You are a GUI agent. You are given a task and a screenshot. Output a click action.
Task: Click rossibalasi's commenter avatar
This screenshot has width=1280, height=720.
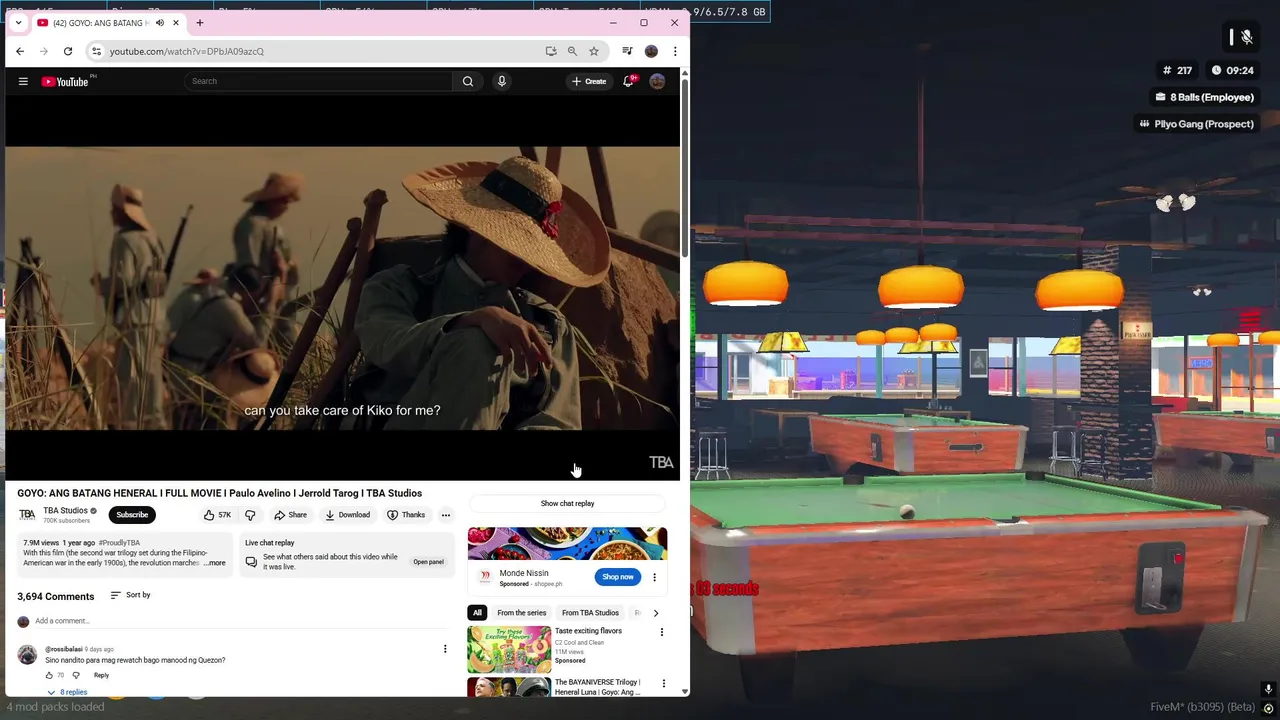coord(27,655)
